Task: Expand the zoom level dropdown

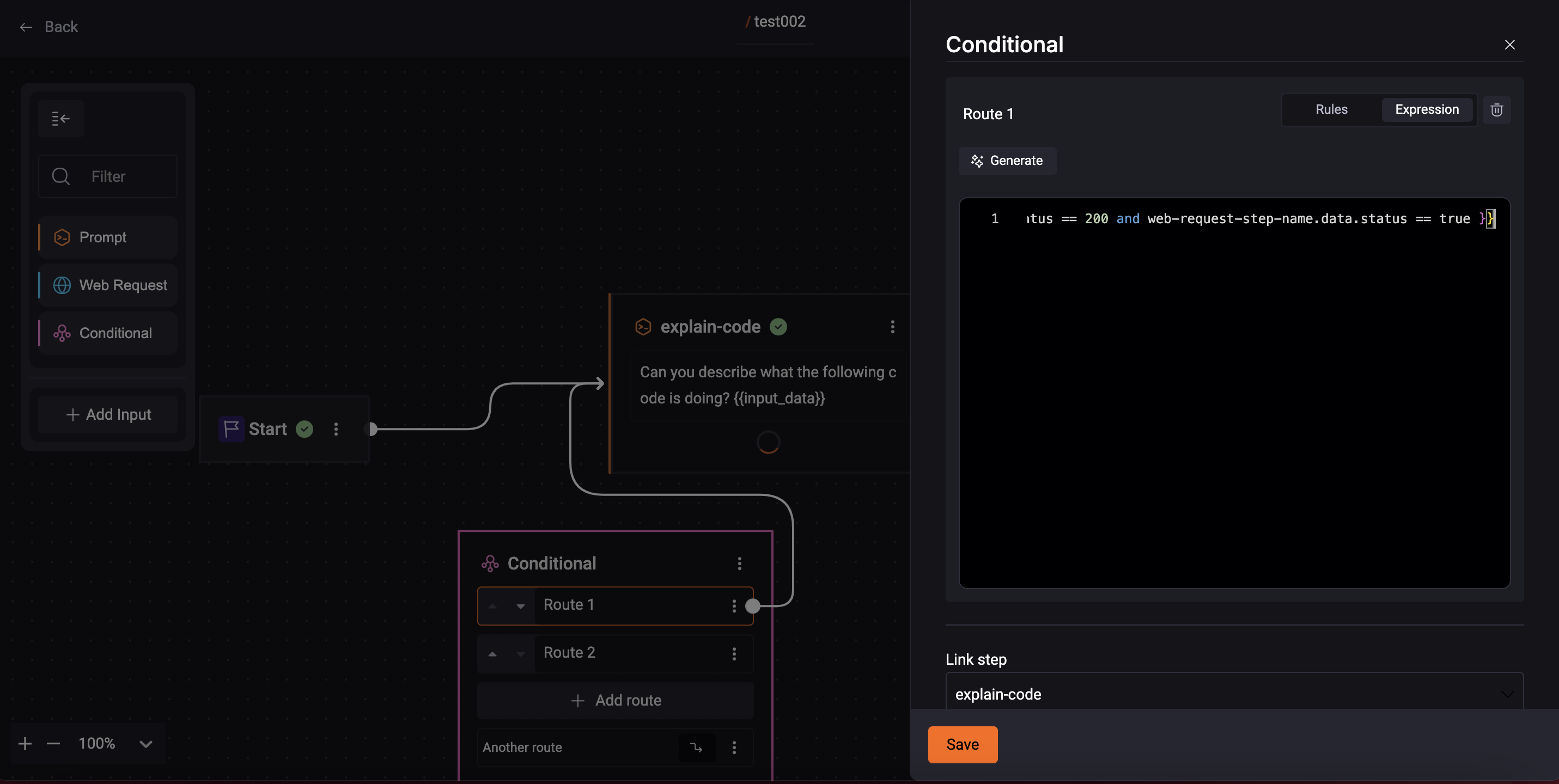Action: (145, 744)
